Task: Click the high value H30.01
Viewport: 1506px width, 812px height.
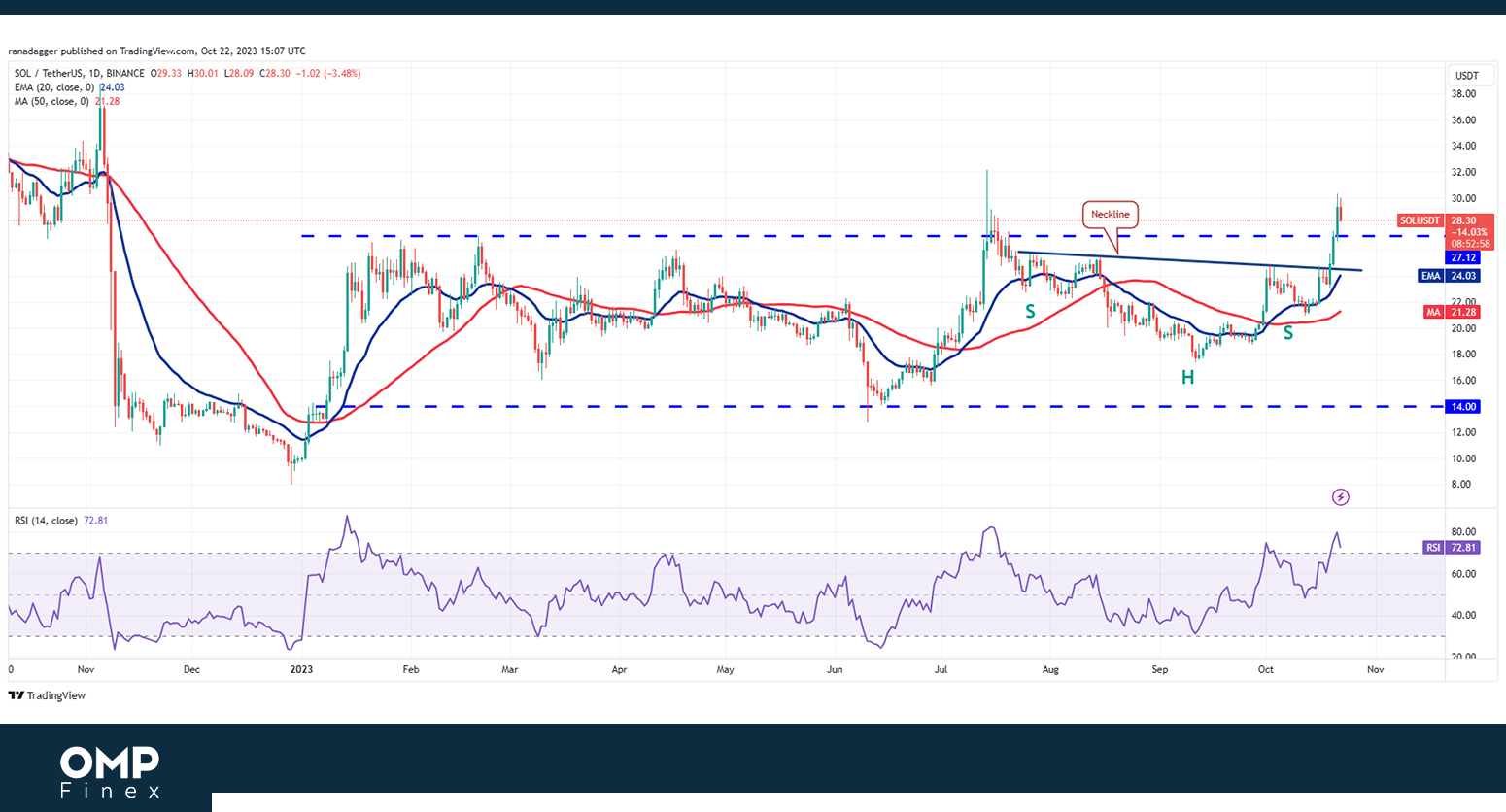Action: [202, 73]
